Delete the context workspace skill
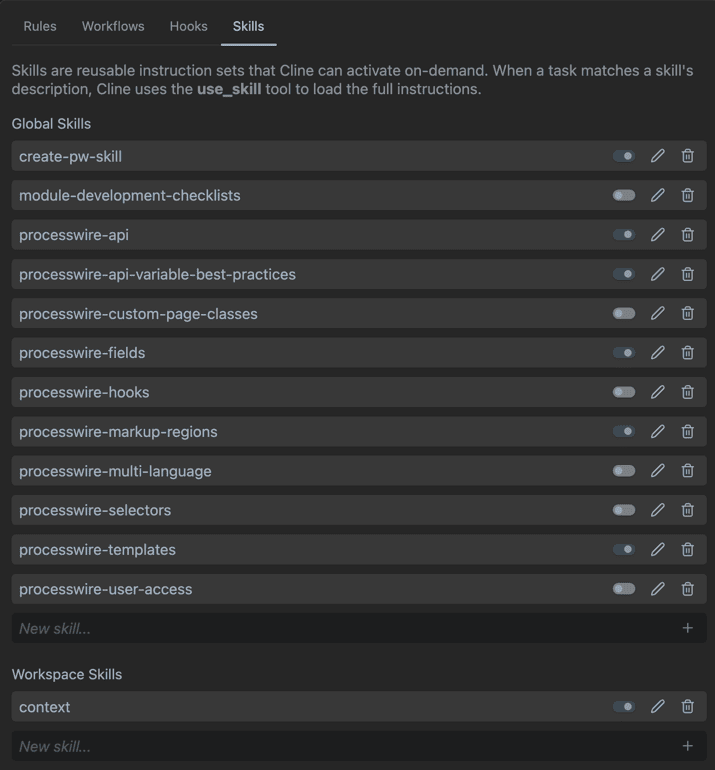The width and height of the screenshot is (715, 770). pos(687,707)
